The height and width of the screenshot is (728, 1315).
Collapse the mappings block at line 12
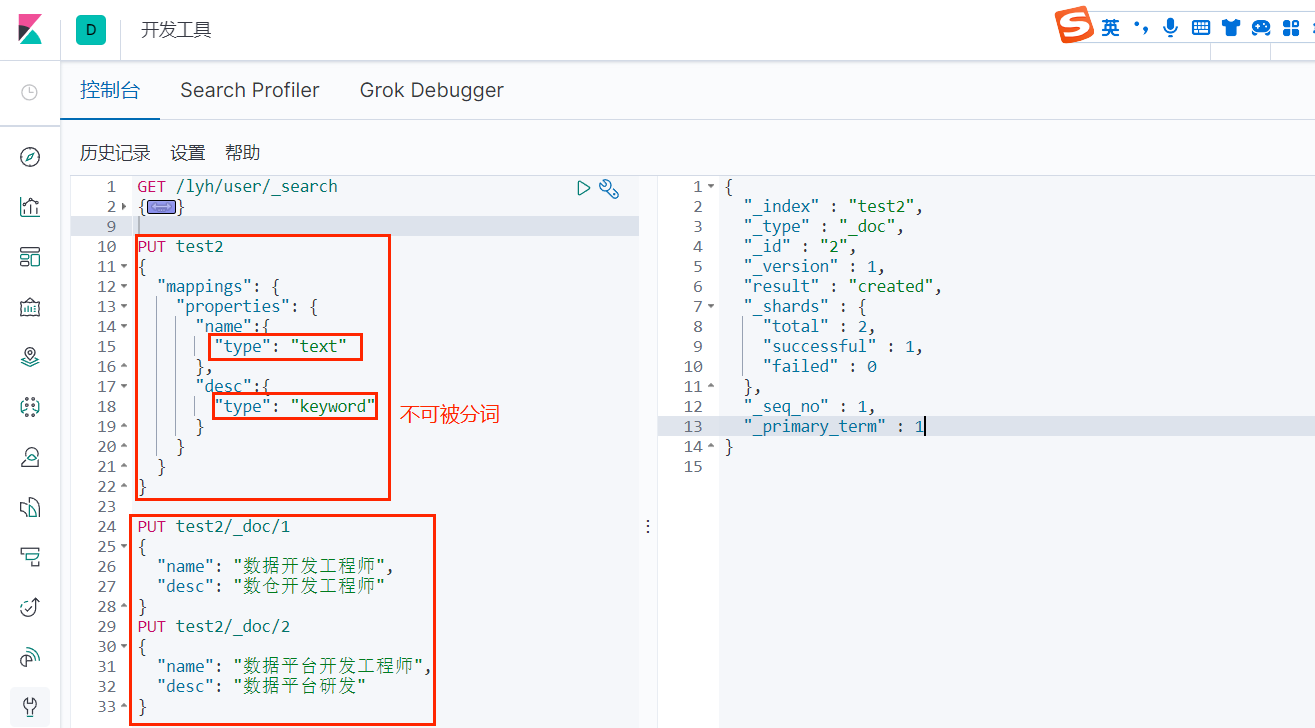pyautogui.click(x=124, y=287)
